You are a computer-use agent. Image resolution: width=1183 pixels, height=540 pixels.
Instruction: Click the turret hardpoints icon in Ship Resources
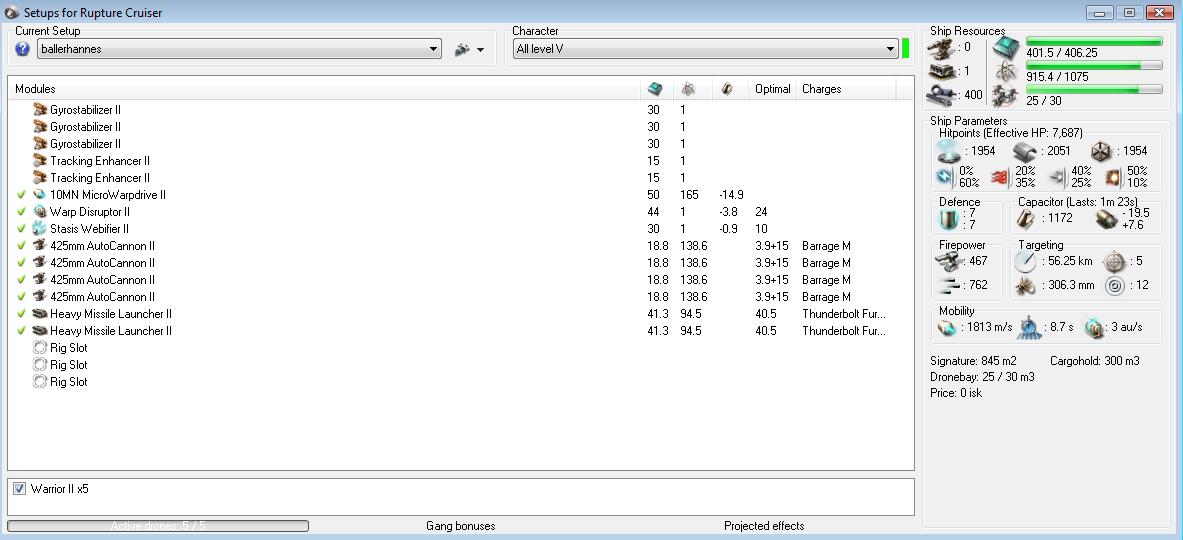[943, 47]
